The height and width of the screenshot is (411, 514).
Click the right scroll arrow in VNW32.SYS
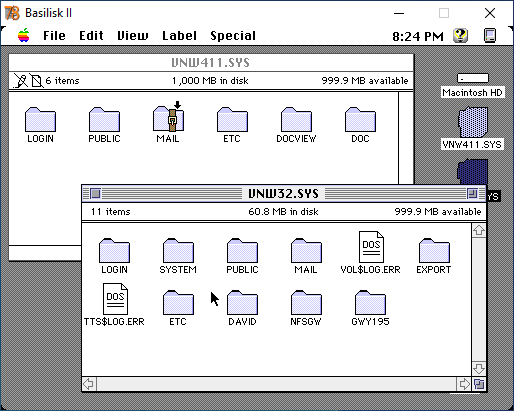tap(464, 384)
